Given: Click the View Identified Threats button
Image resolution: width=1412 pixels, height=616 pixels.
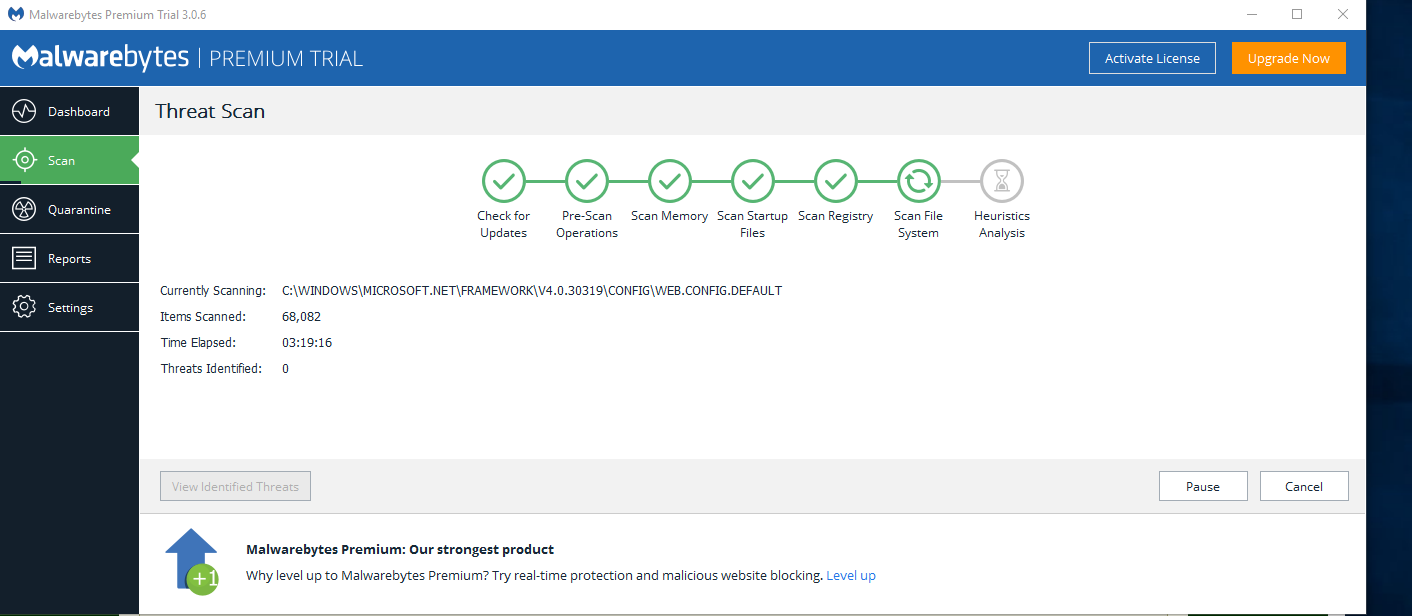Looking at the screenshot, I should coord(235,486).
